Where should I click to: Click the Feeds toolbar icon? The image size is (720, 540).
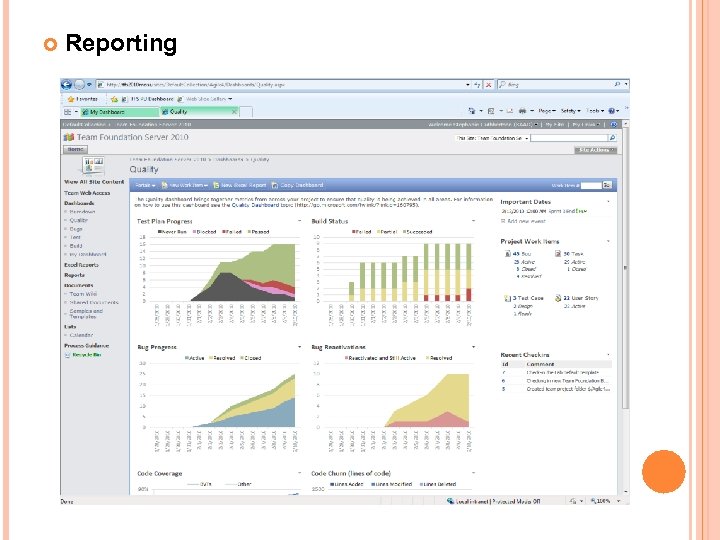[x=491, y=111]
